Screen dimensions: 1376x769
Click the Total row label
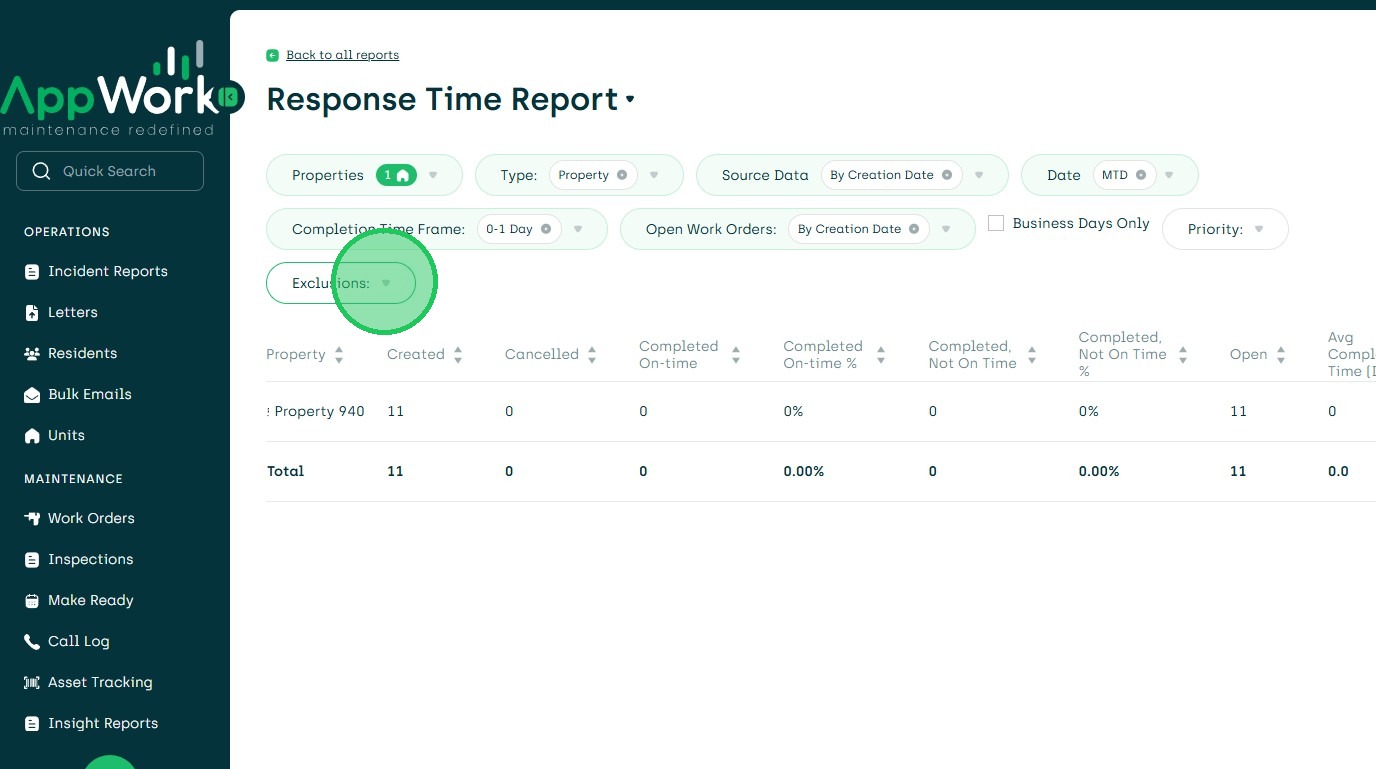pos(285,472)
